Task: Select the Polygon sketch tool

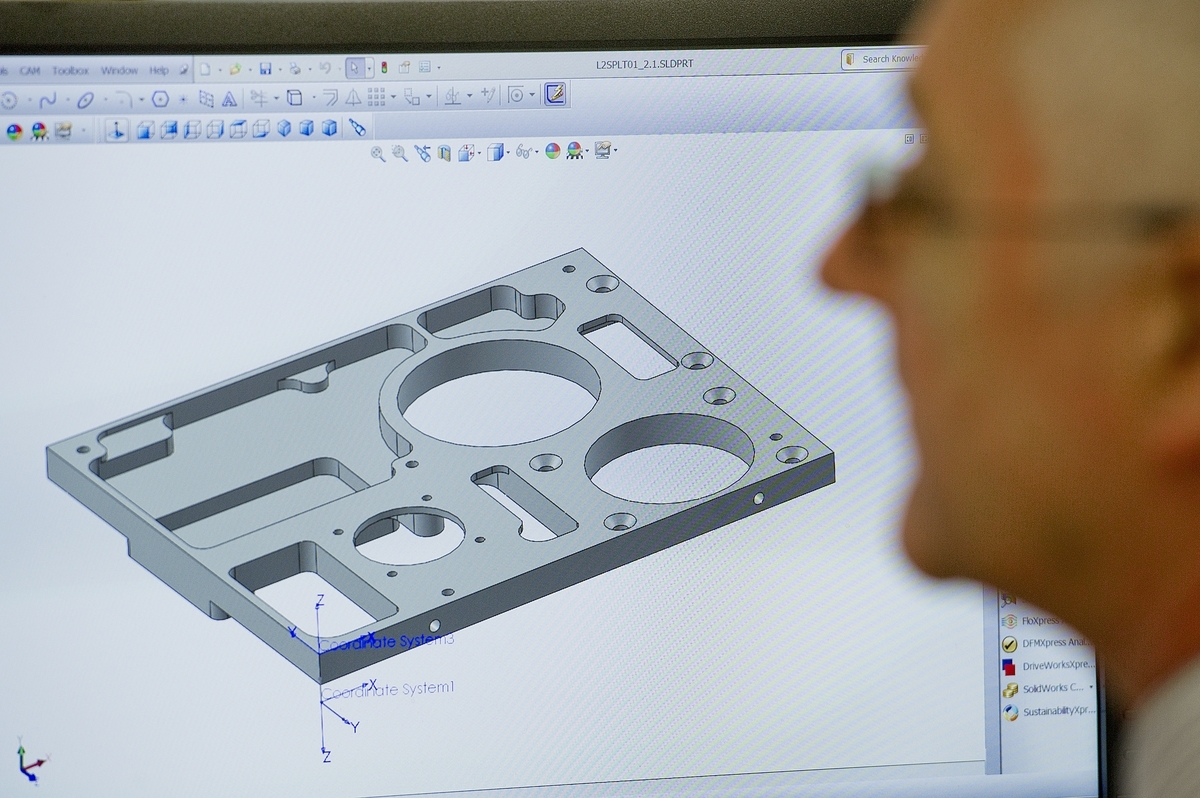Action: click(x=159, y=99)
